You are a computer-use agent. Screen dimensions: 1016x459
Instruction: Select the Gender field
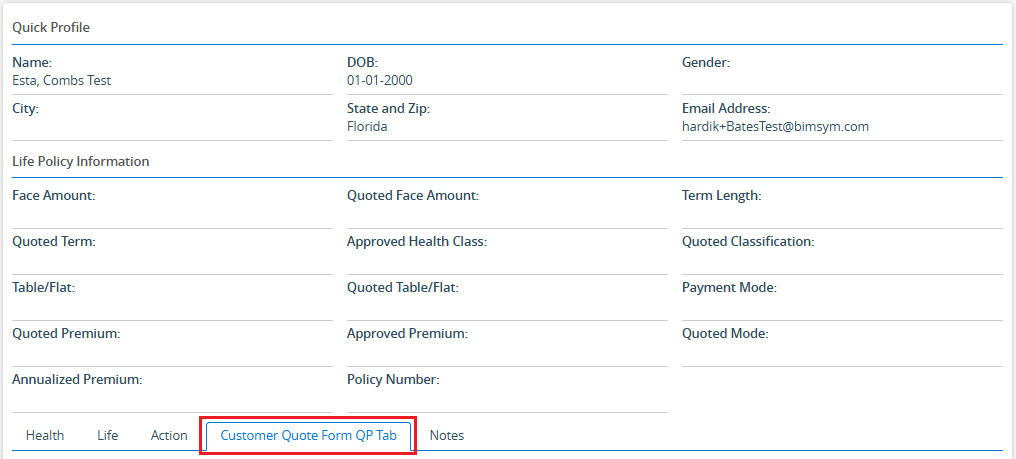click(841, 71)
